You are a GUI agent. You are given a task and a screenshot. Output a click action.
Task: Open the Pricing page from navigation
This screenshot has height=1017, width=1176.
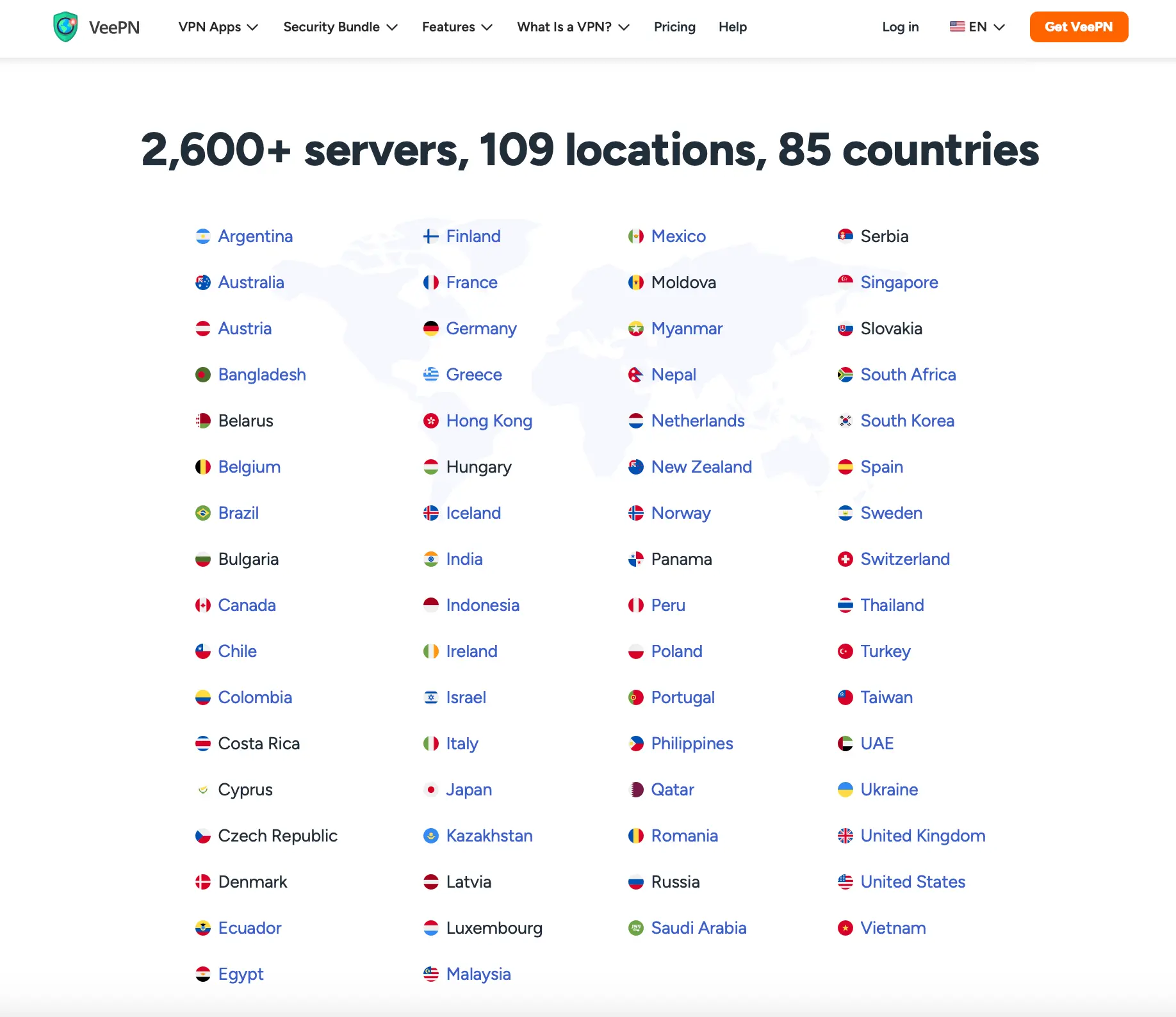pos(674,27)
